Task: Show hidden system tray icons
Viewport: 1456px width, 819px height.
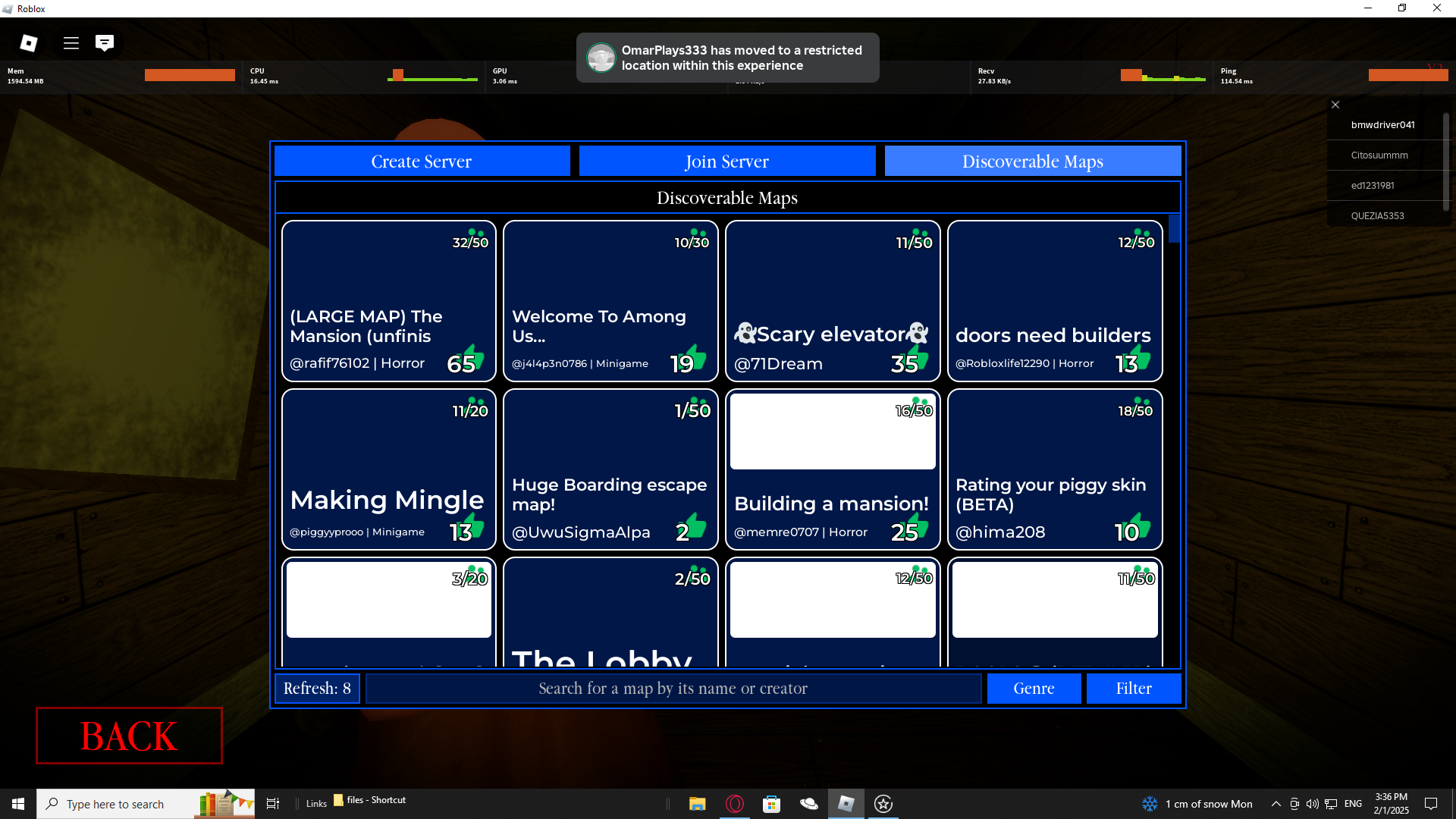Action: point(1276,804)
